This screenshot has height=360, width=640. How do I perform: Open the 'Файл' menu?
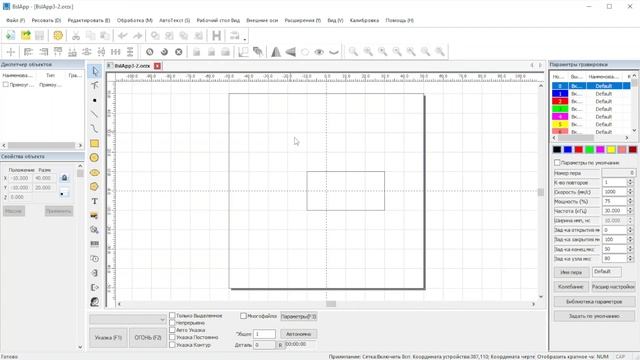(16, 20)
